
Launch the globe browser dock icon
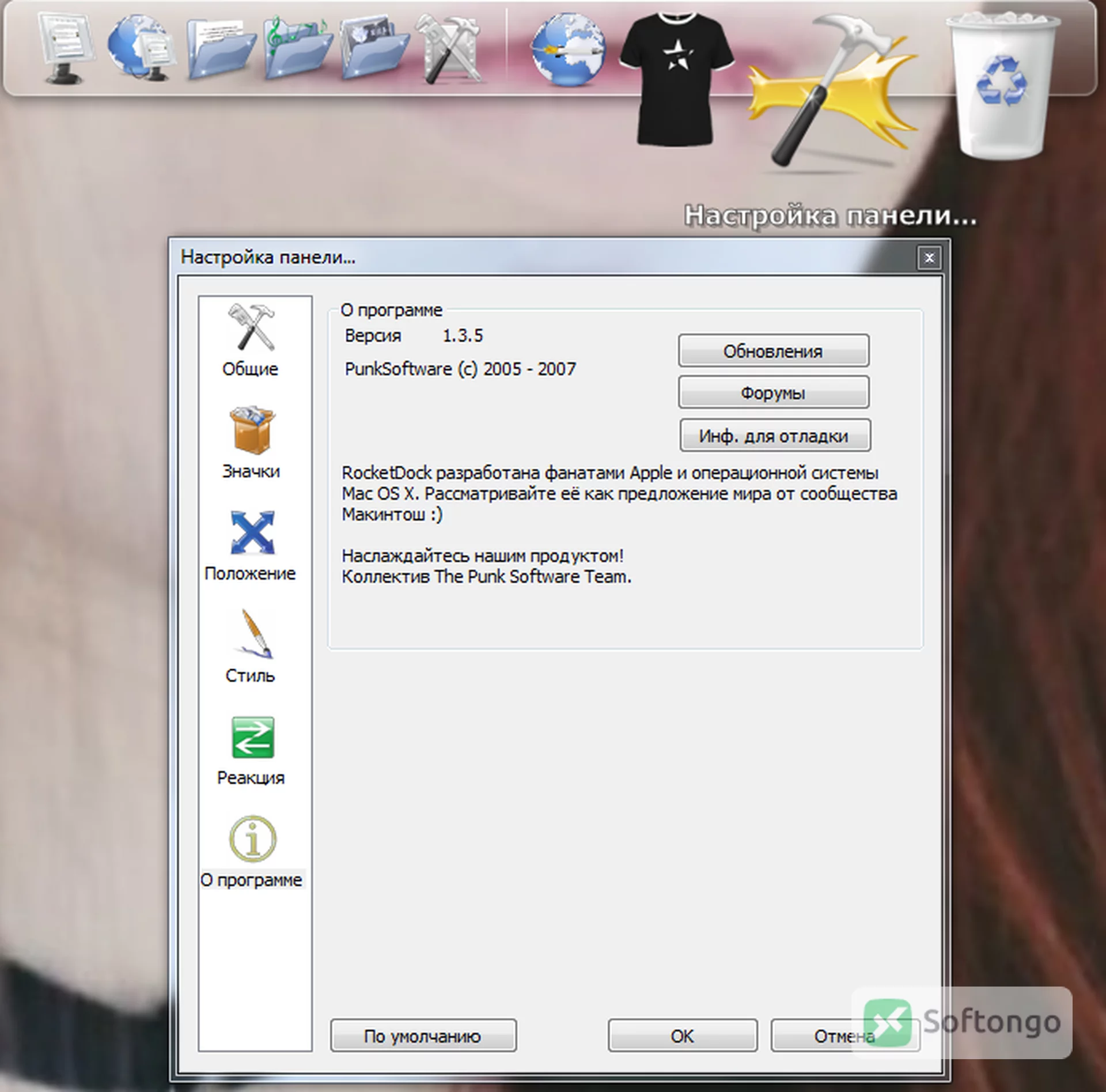pos(567,51)
